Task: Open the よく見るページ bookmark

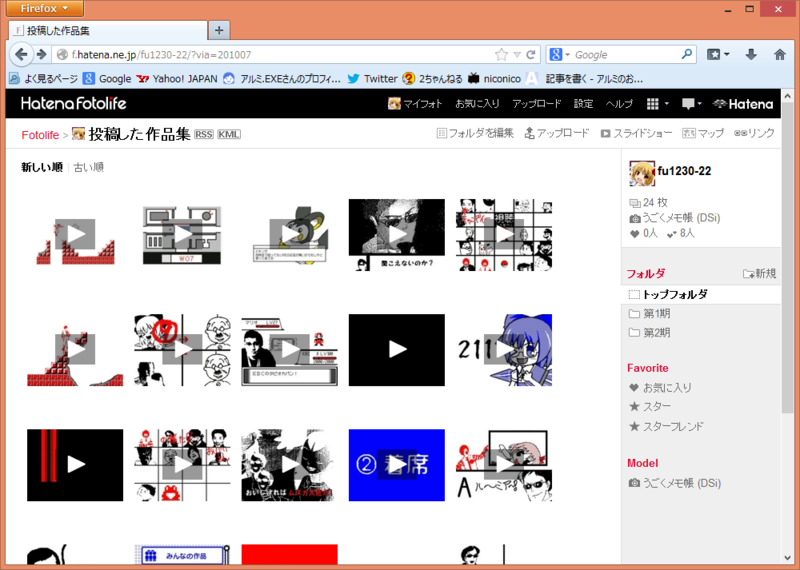Action: [x=44, y=79]
